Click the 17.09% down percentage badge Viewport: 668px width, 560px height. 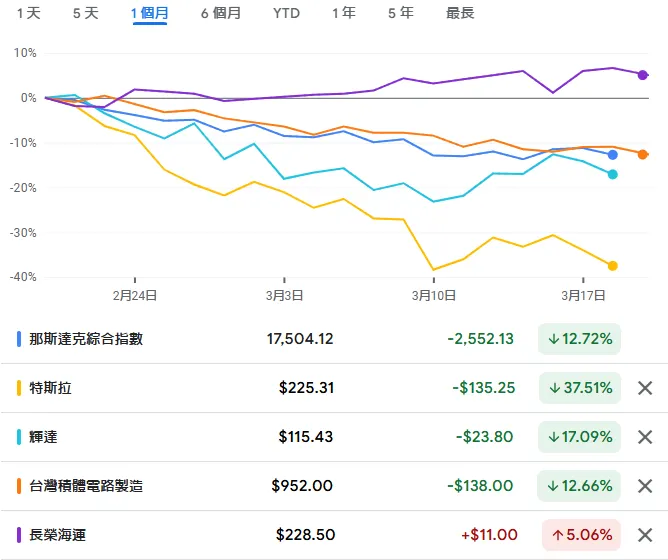point(579,437)
